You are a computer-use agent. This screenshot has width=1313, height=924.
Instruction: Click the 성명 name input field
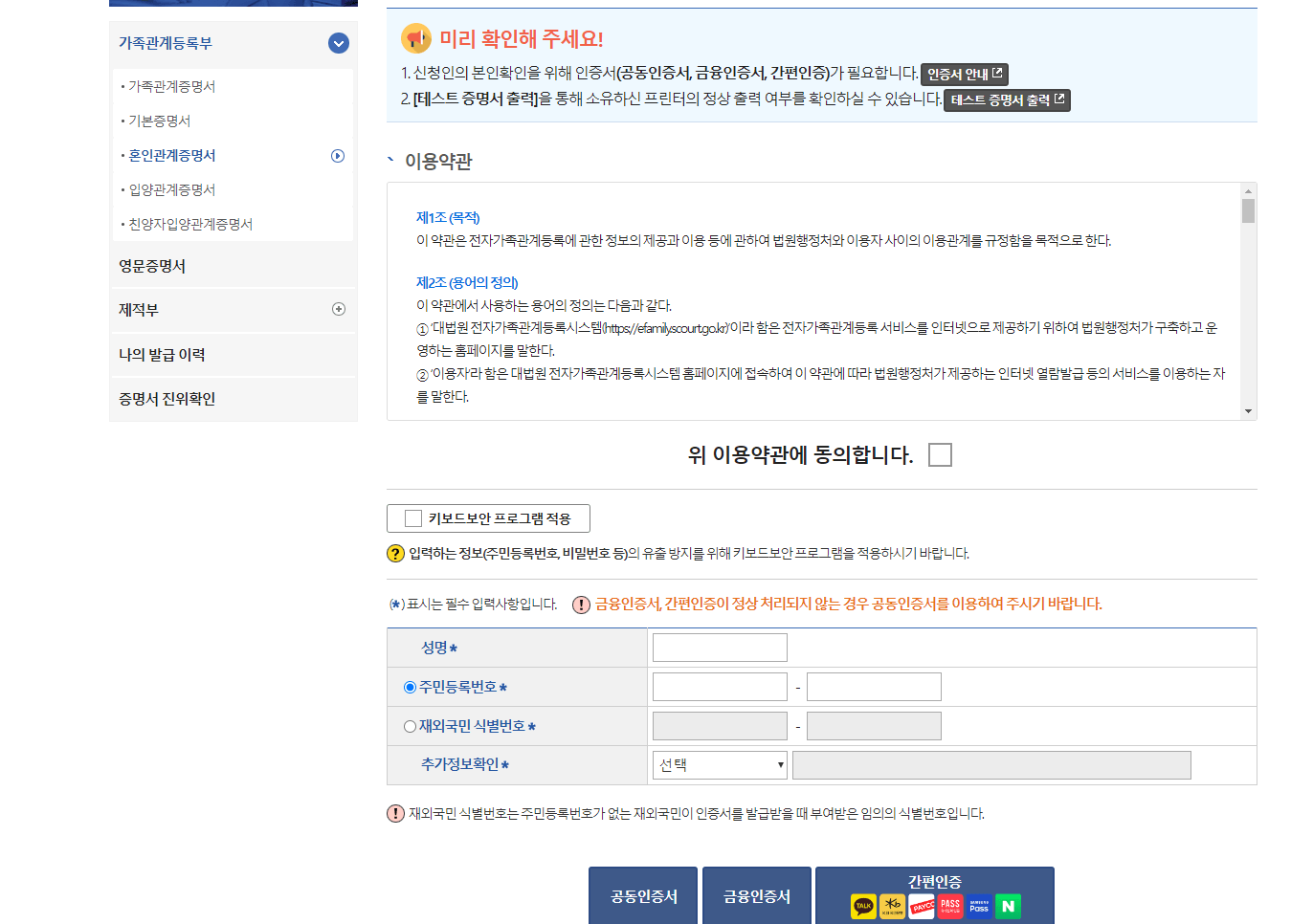pos(719,647)
